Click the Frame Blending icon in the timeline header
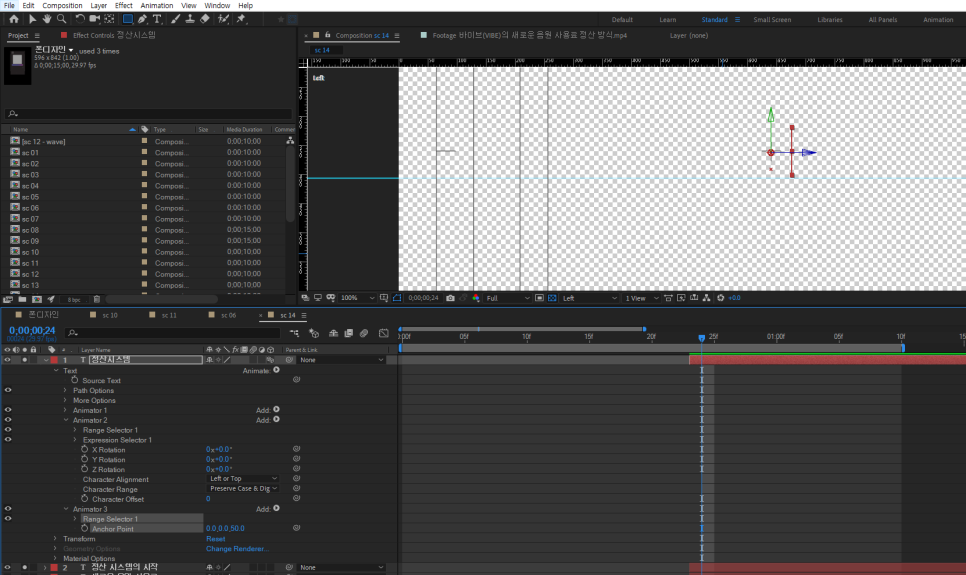This screenshot has height=575, width=966. click(349, 333)
